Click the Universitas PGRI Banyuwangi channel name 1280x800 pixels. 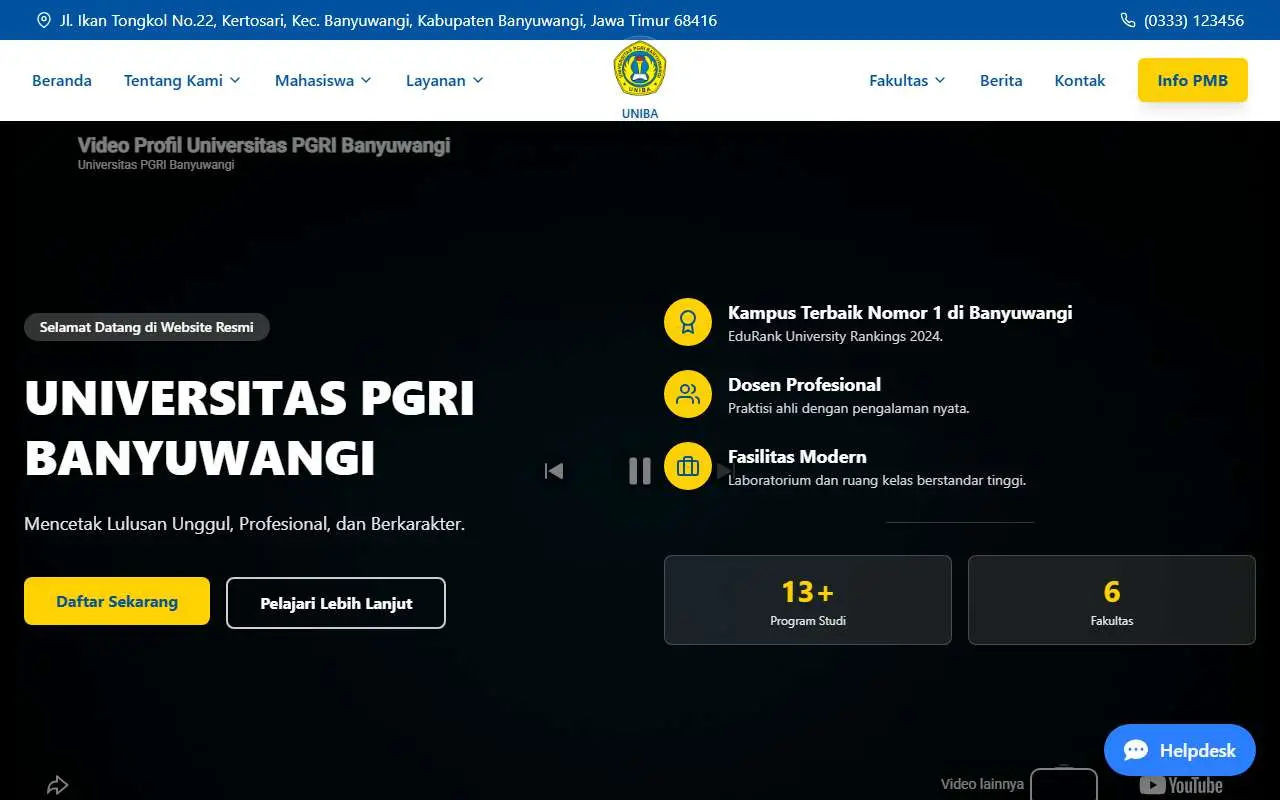coord(156,165)
